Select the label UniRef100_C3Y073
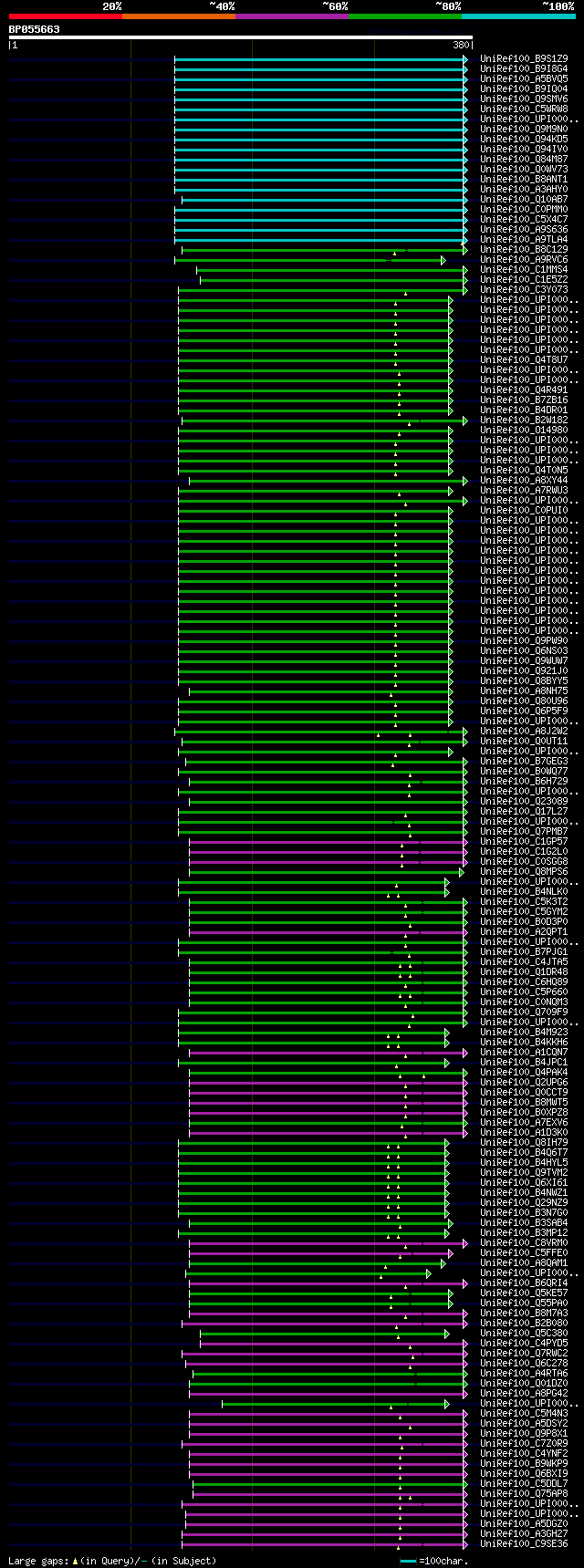The height and width of the screenshot is (1568, 584). [x=524, y=289]
